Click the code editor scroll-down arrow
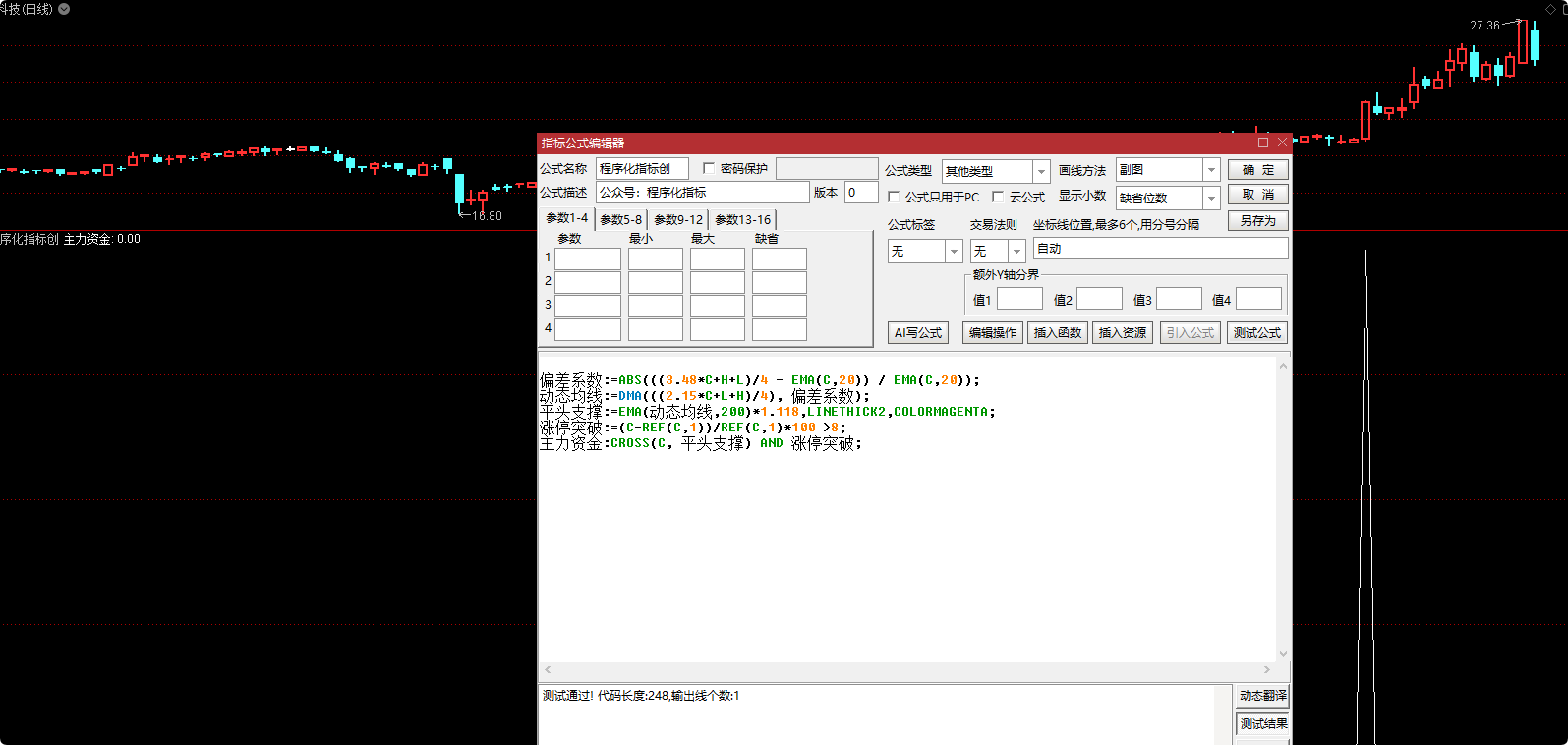 tap(1283, 654)
